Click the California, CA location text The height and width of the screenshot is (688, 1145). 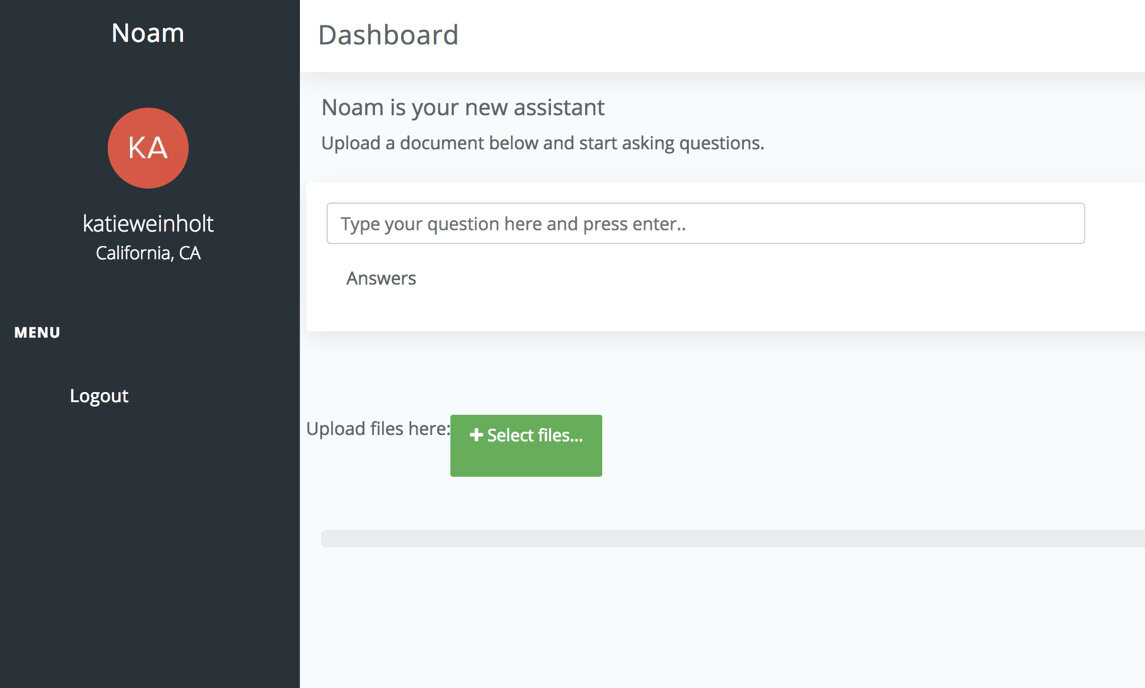[x=148, y=253]
